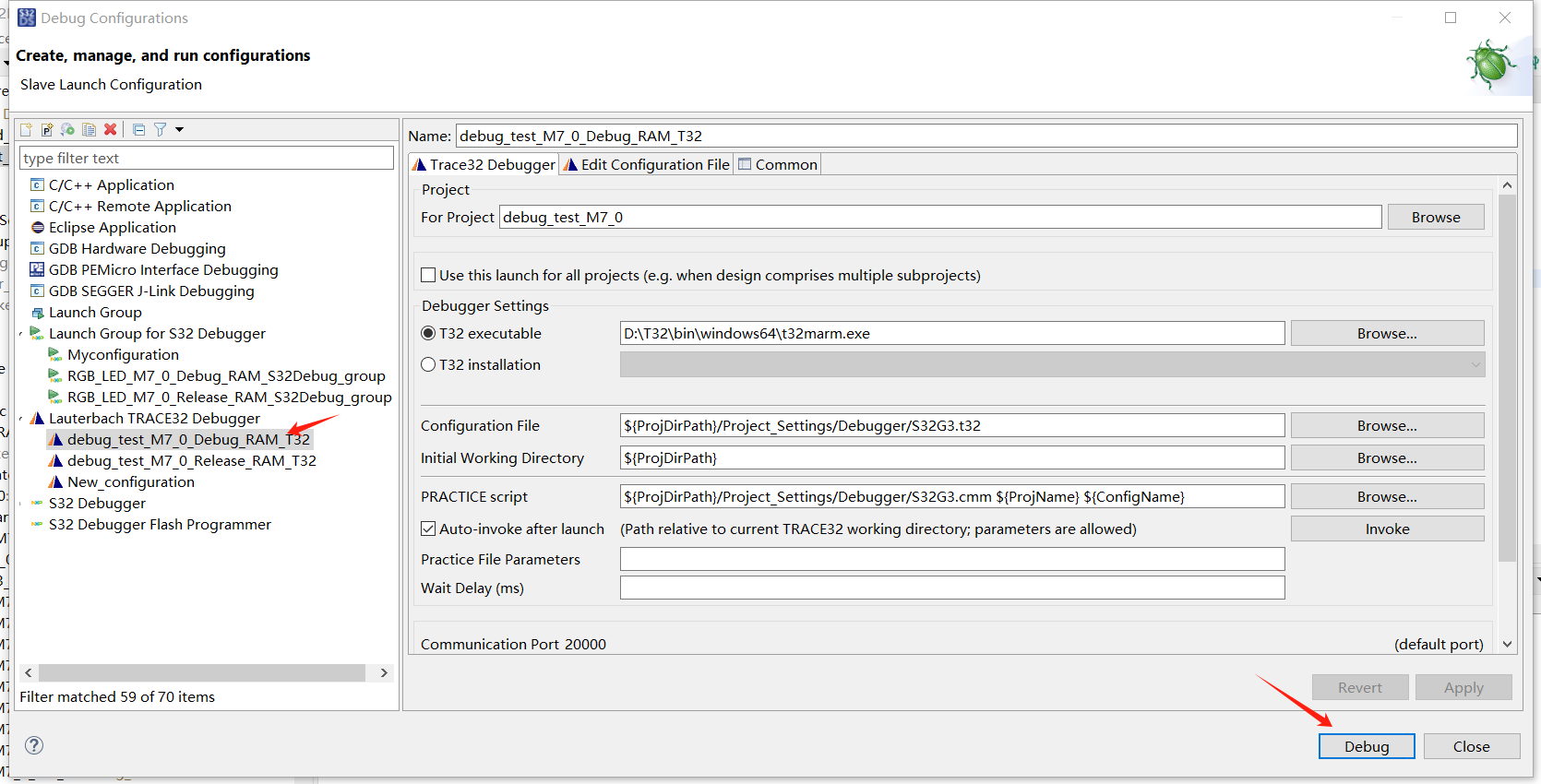Screen dimensions: 1541x784
Task: Click New launch configuration icon
Action: coord(26,129)
